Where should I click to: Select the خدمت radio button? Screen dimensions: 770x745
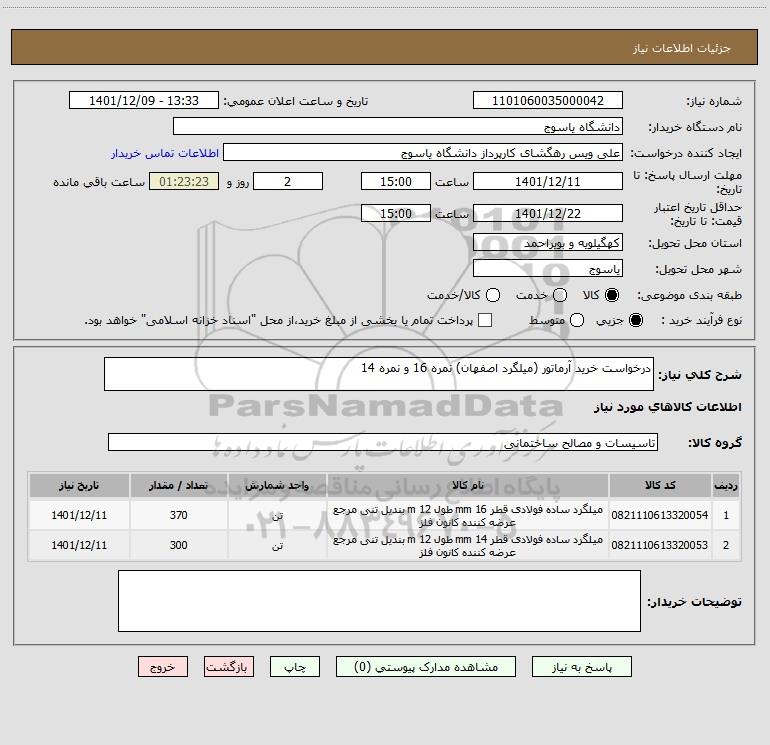(x=560, y=295)
